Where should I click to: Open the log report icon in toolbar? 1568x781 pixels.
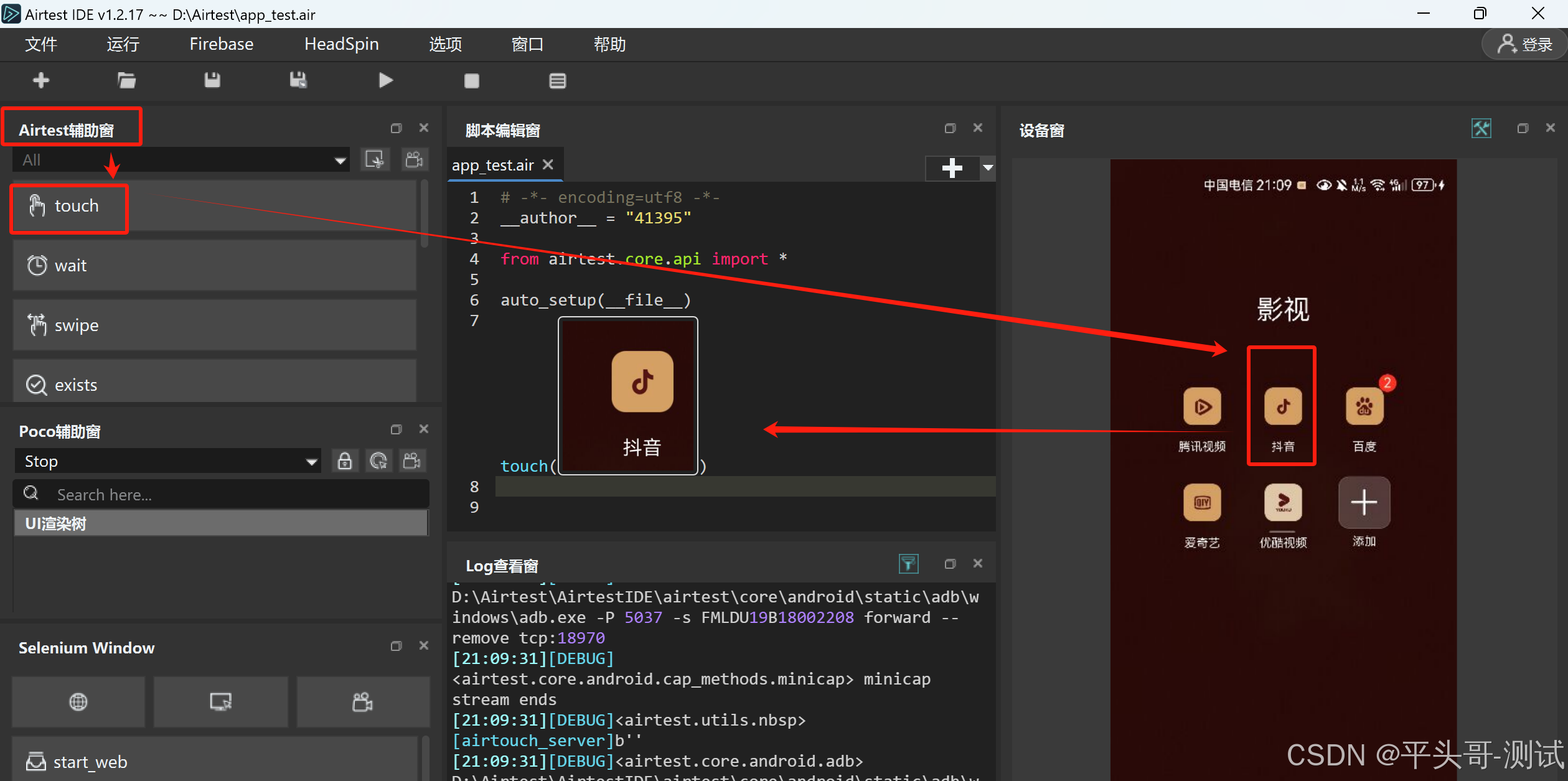click(x=558, y=81)
